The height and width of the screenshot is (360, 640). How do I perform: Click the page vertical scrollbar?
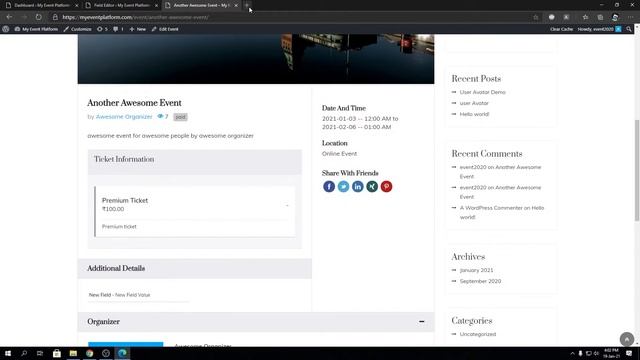pos(637,171)
